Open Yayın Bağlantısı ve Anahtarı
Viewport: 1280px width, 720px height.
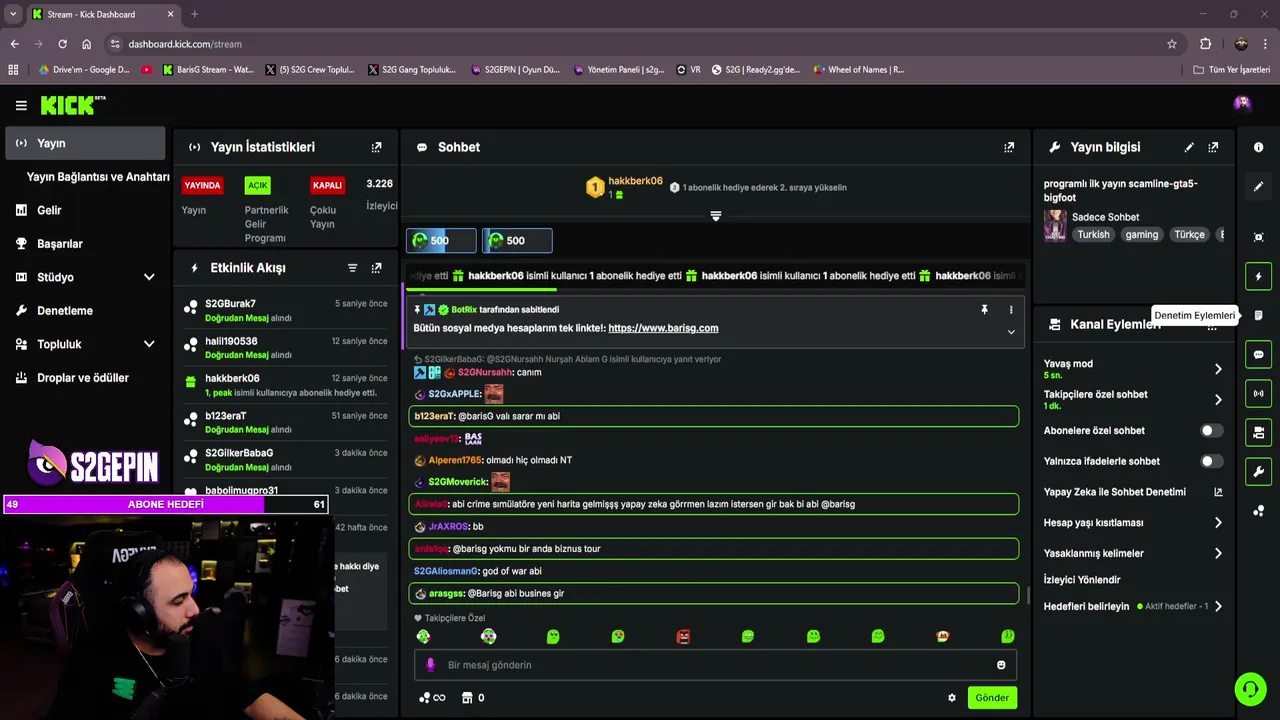(x=98, y=177)
